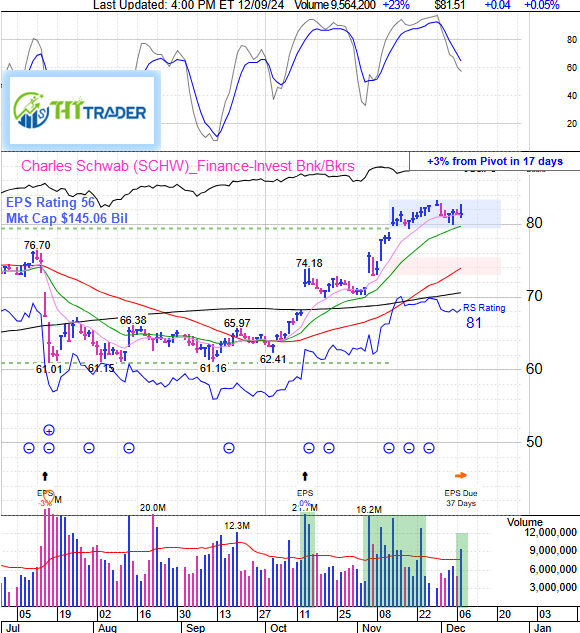The height and width of the screenshot is (633, 580).
Task: Click the Volume 9,564,200 header value
Action: [335, 5]
